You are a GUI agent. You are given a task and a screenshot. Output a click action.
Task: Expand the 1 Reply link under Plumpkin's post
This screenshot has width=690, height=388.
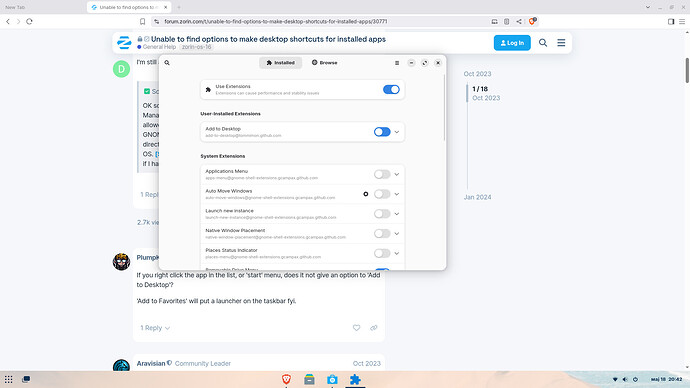pyautogui.click(x=155, y=328)
